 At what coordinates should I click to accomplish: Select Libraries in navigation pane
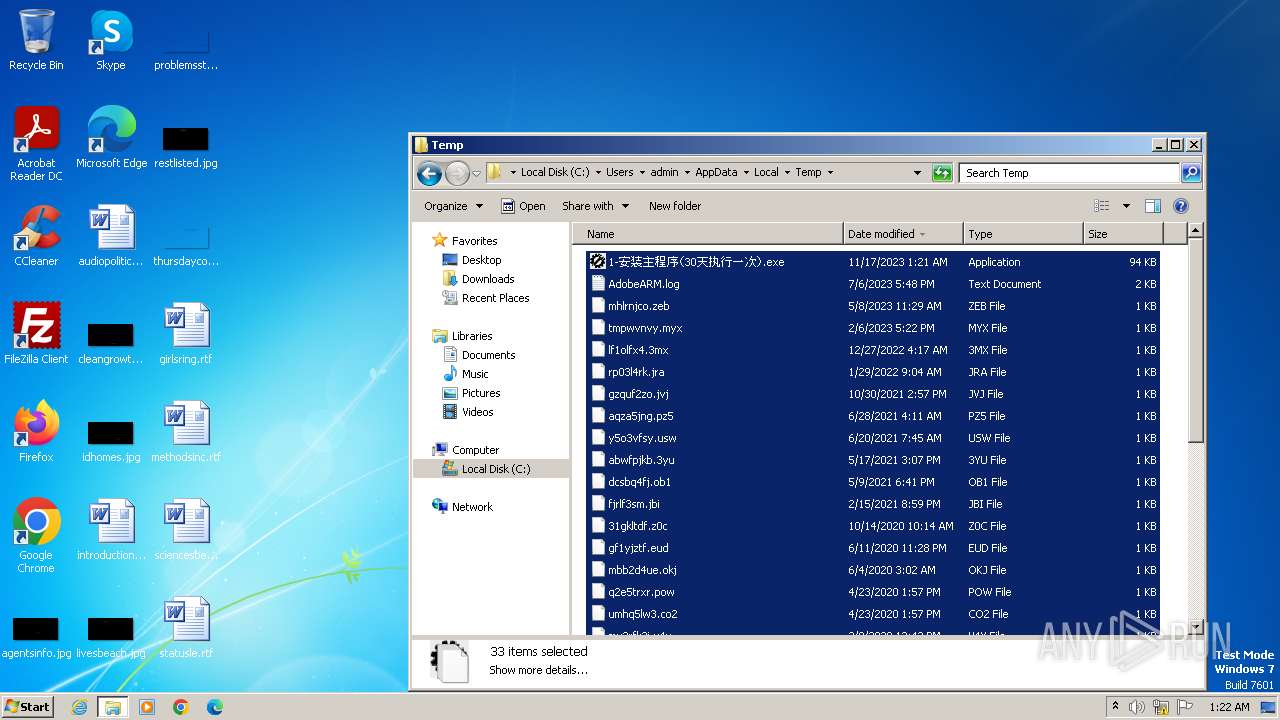pyautogui.click(x=462, y=336)
